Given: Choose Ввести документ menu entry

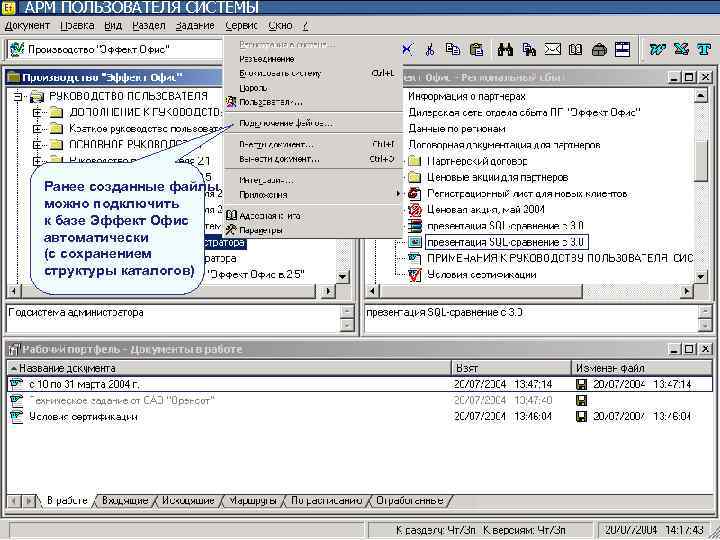Looking at the screenshot, I should pos(312,145).
